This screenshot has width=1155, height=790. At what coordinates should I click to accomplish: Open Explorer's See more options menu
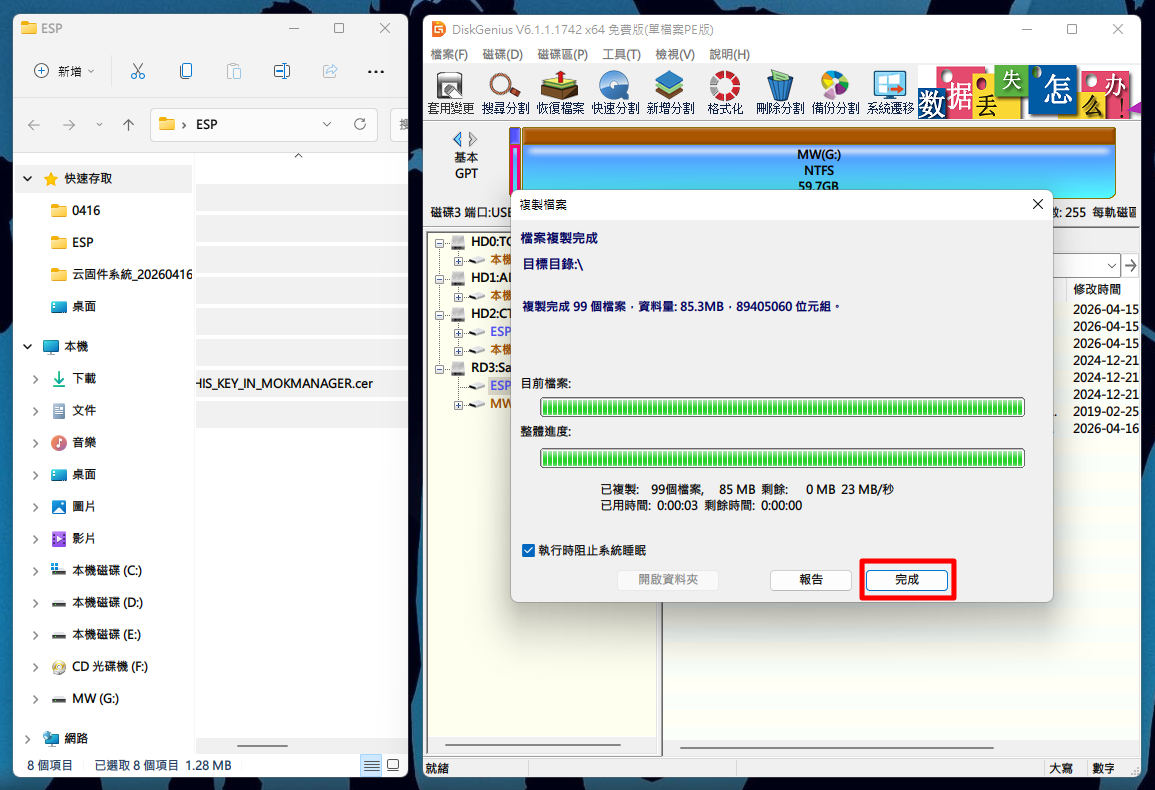[376, 71]
